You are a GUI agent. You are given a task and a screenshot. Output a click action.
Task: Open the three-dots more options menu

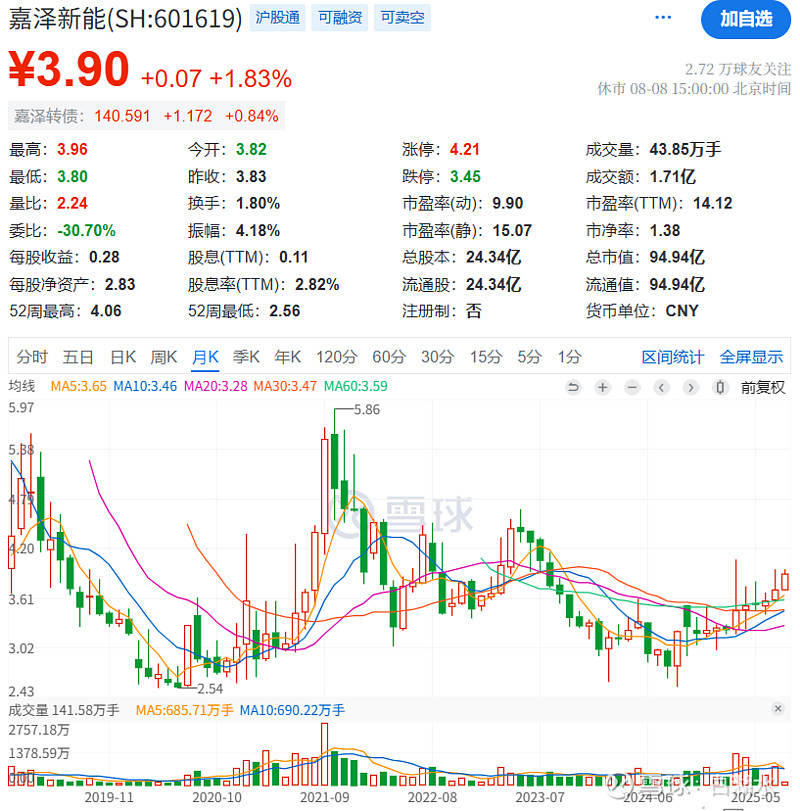pos(663,18)
